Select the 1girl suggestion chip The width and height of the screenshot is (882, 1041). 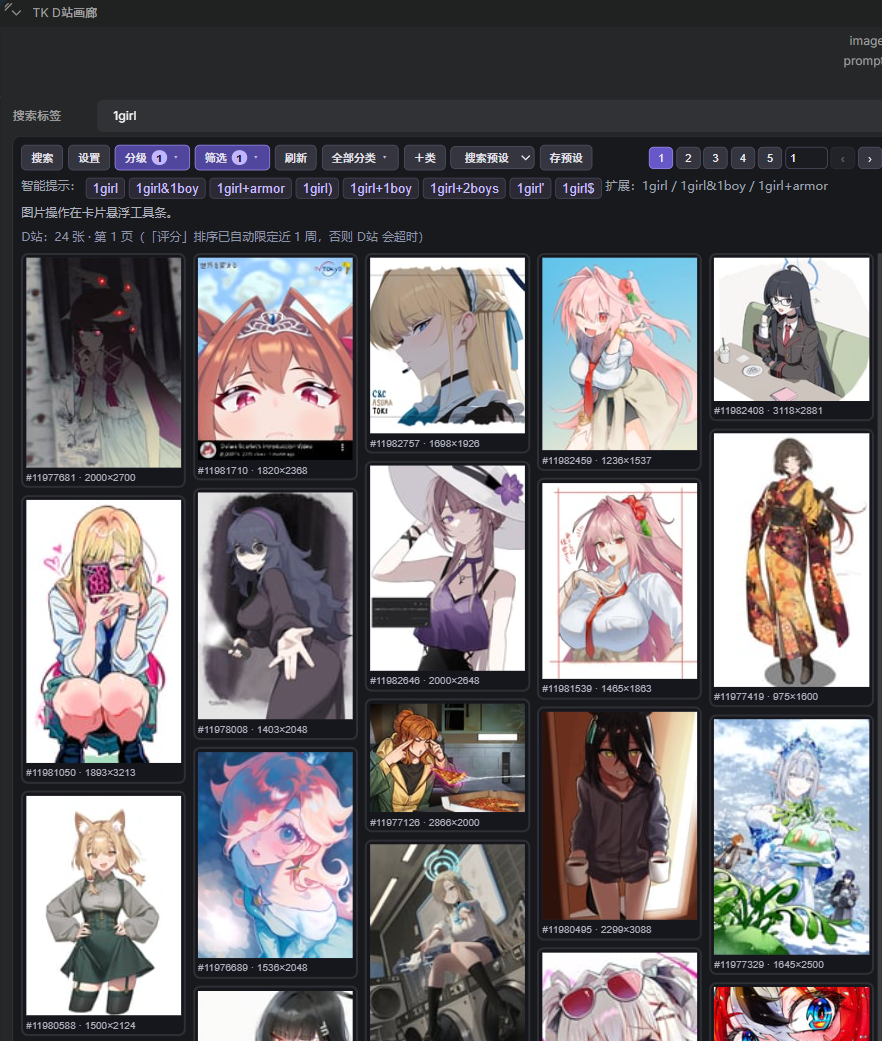[x=106, y=189]
